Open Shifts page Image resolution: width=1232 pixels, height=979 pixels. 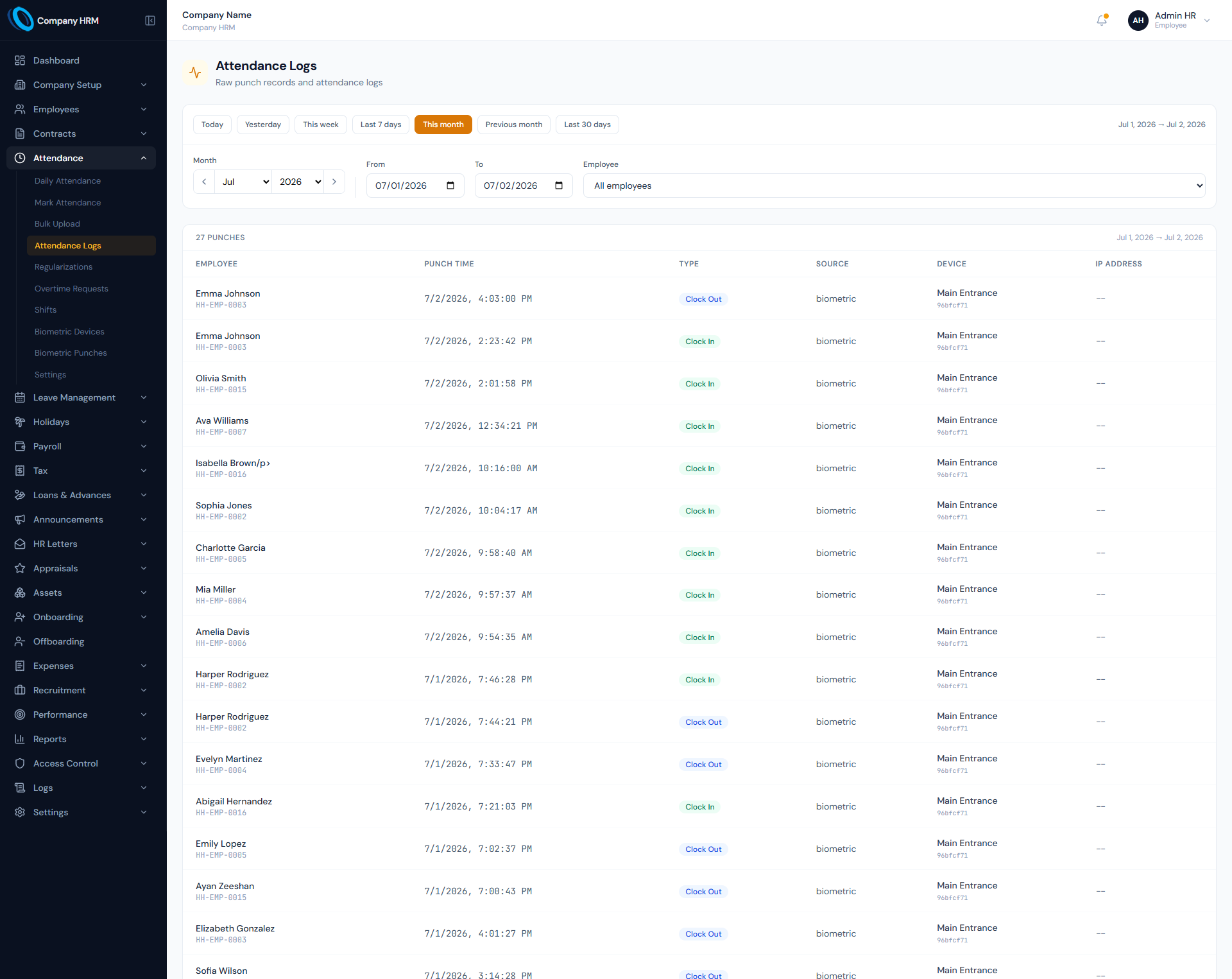(46, 309)
